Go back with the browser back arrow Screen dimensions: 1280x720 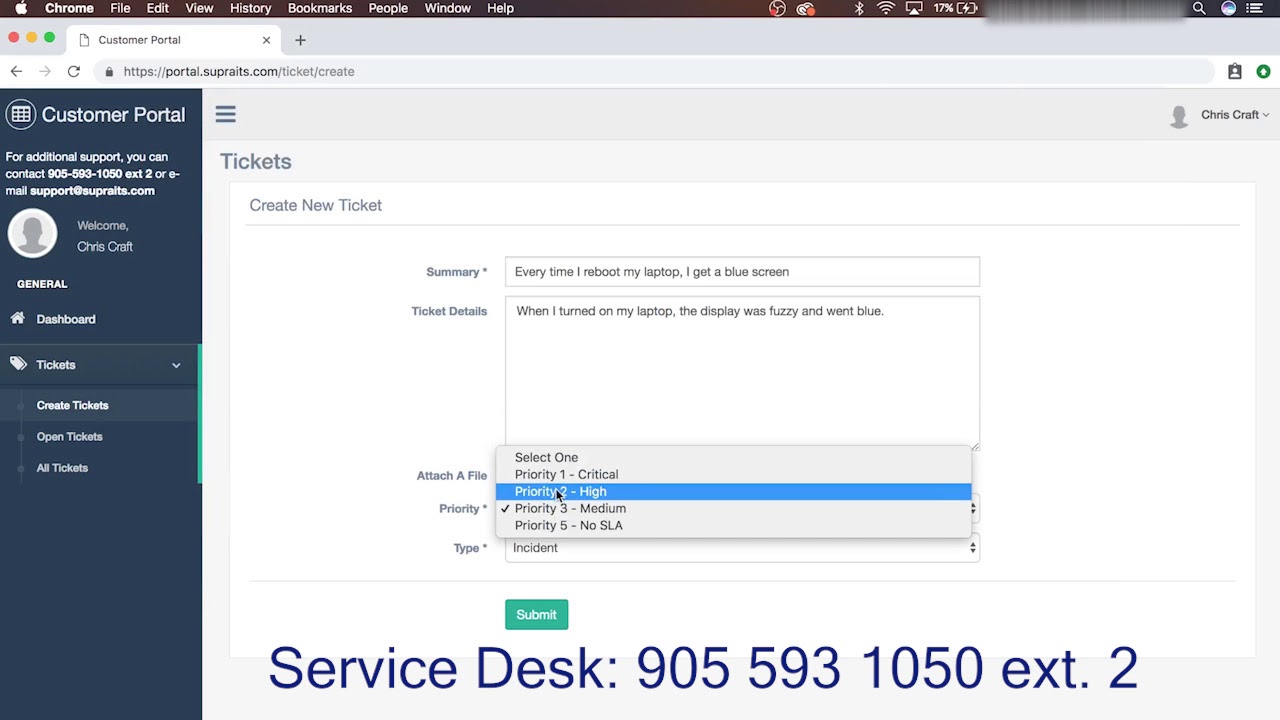tap(16, 71)
